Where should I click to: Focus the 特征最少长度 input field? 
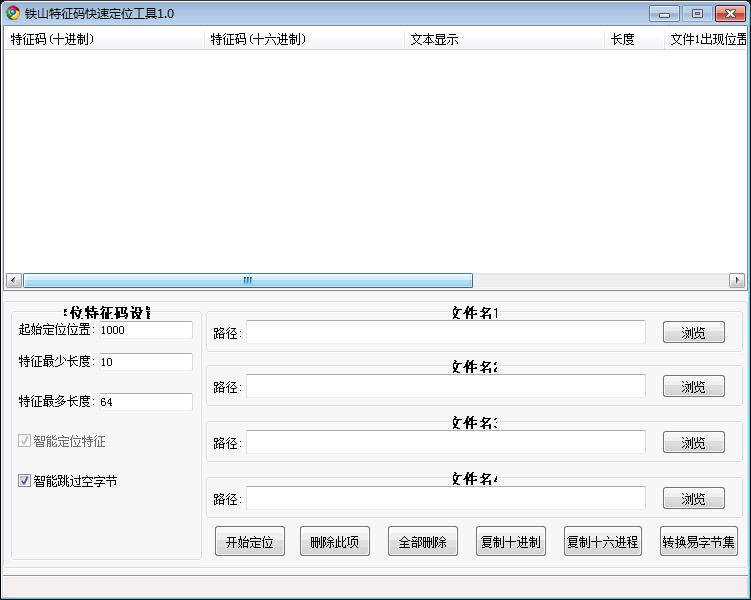pos(145,362)
